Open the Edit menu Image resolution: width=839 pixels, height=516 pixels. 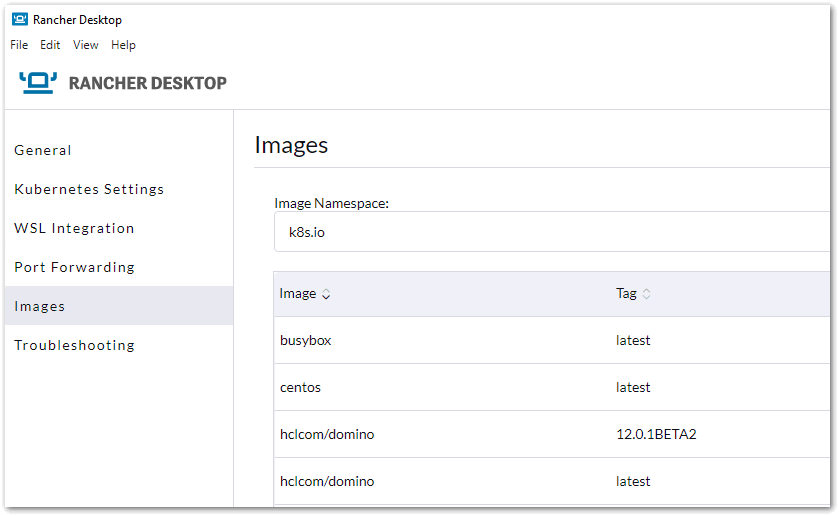(x=50, y=45)
